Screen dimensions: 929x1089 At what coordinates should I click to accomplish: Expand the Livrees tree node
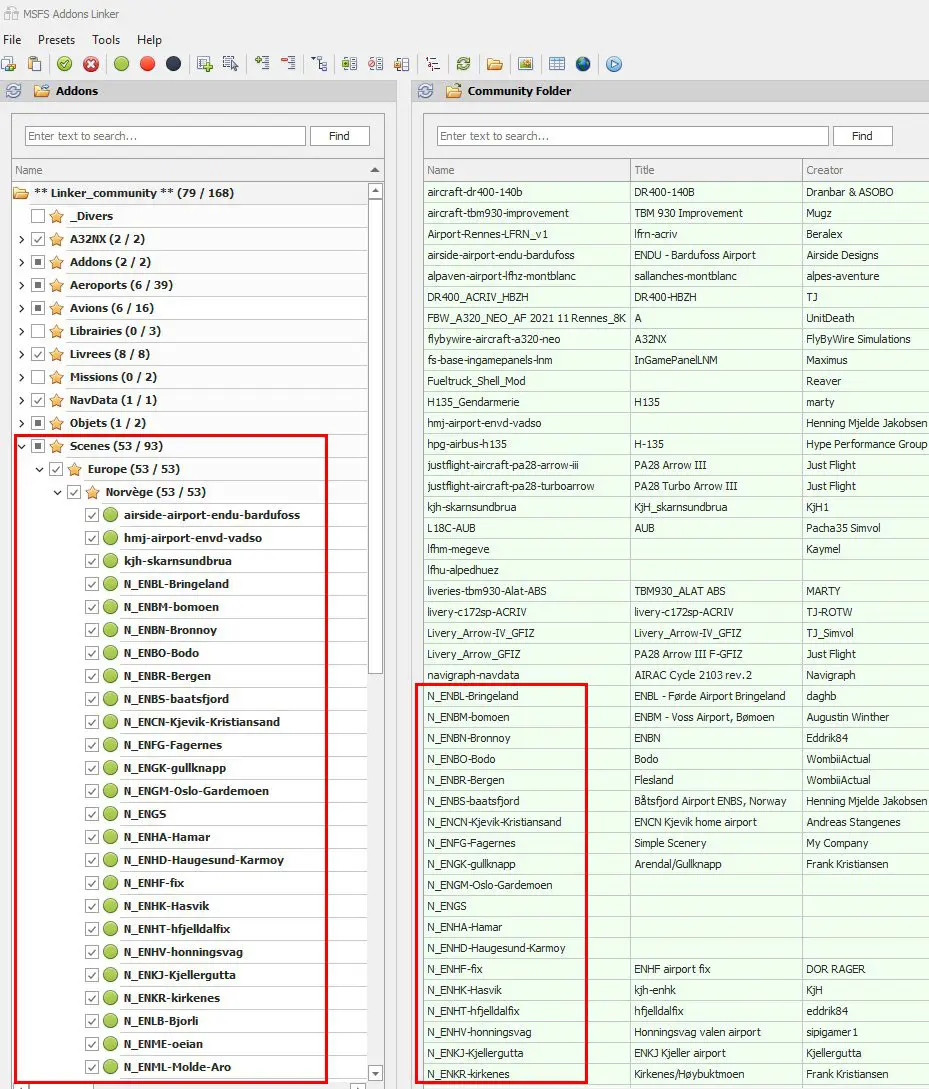tap(22, 354)
